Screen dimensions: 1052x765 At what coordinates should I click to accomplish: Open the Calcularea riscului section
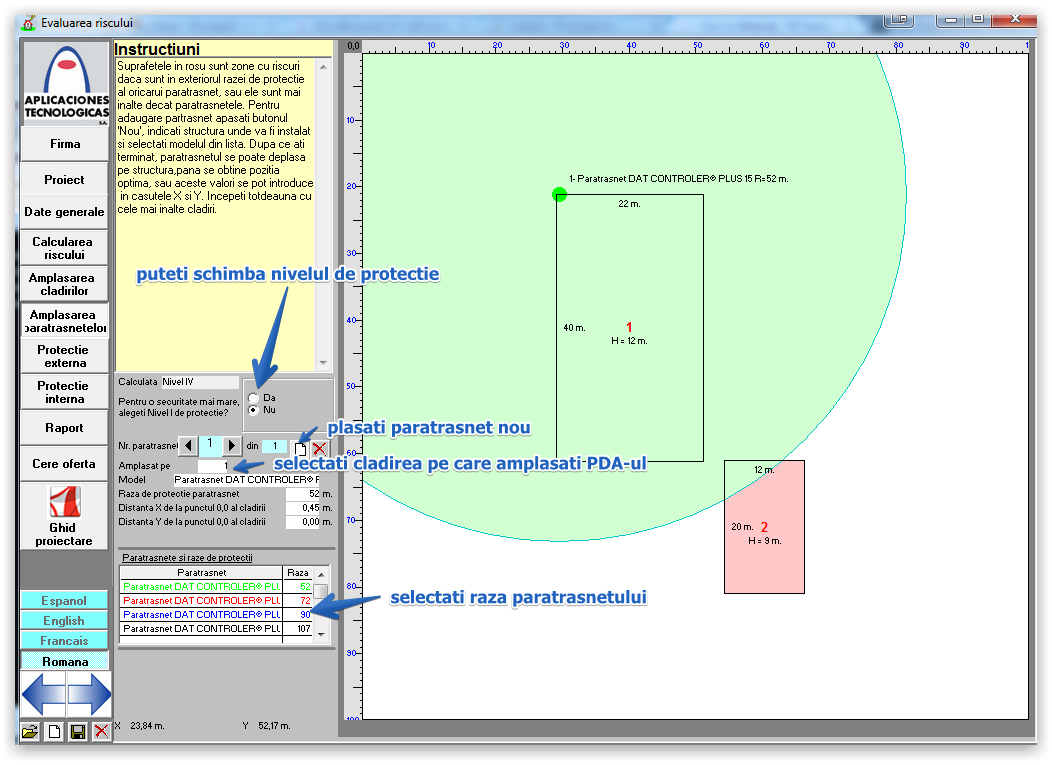[65, 248]
